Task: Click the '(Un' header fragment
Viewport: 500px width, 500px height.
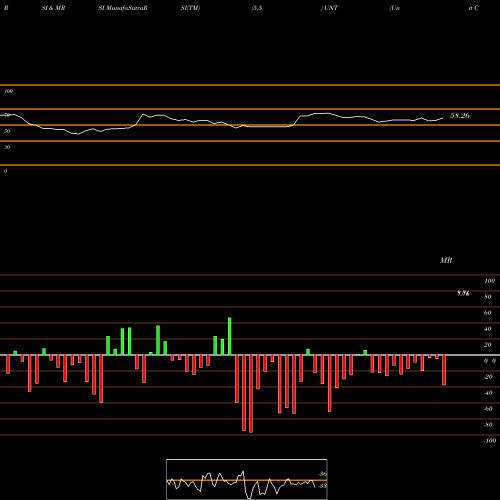Action: 395,8
